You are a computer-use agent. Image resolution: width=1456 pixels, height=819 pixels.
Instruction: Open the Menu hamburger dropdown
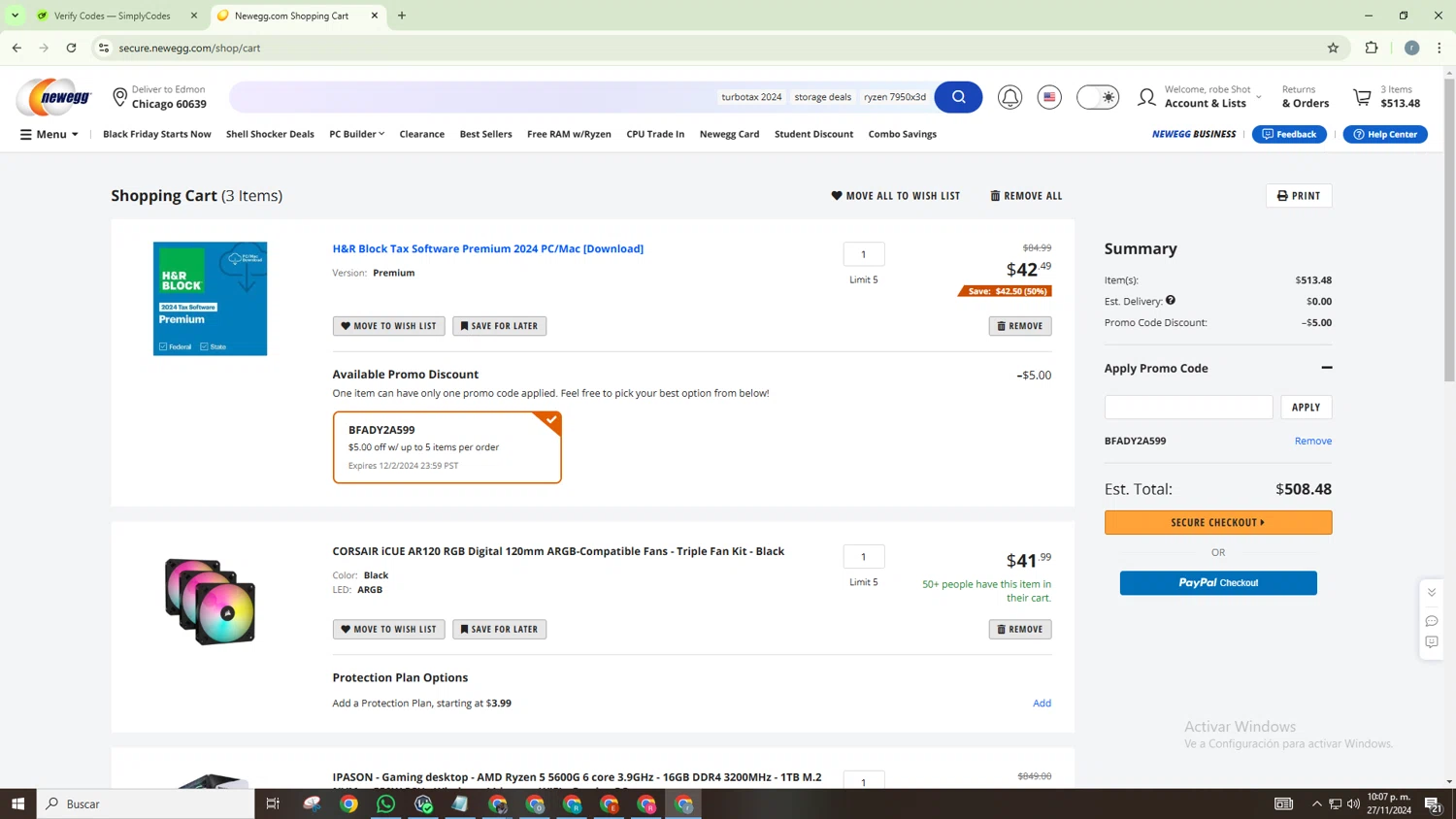click(49, 134)
